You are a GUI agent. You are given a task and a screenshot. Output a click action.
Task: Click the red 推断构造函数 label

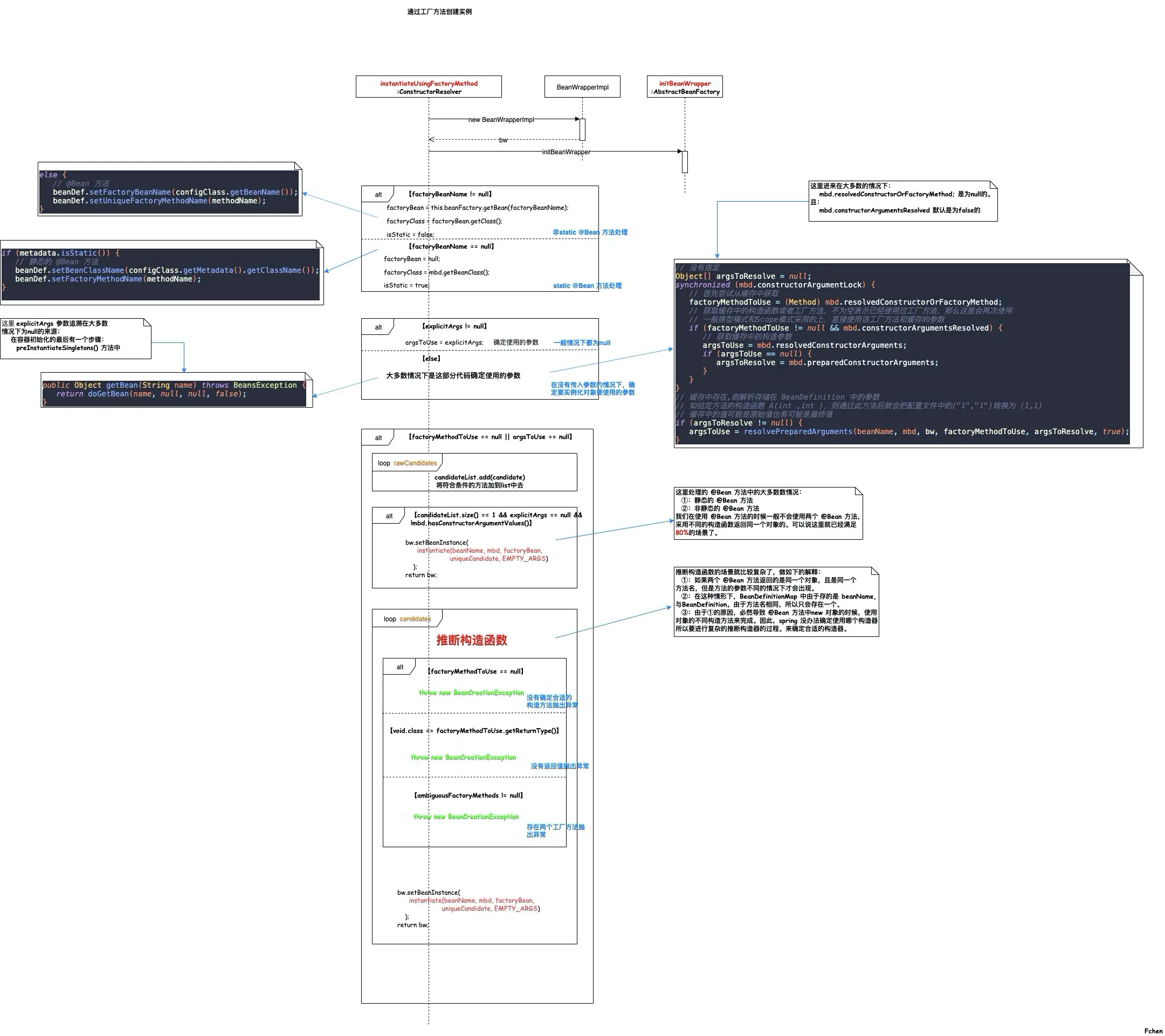472,640
